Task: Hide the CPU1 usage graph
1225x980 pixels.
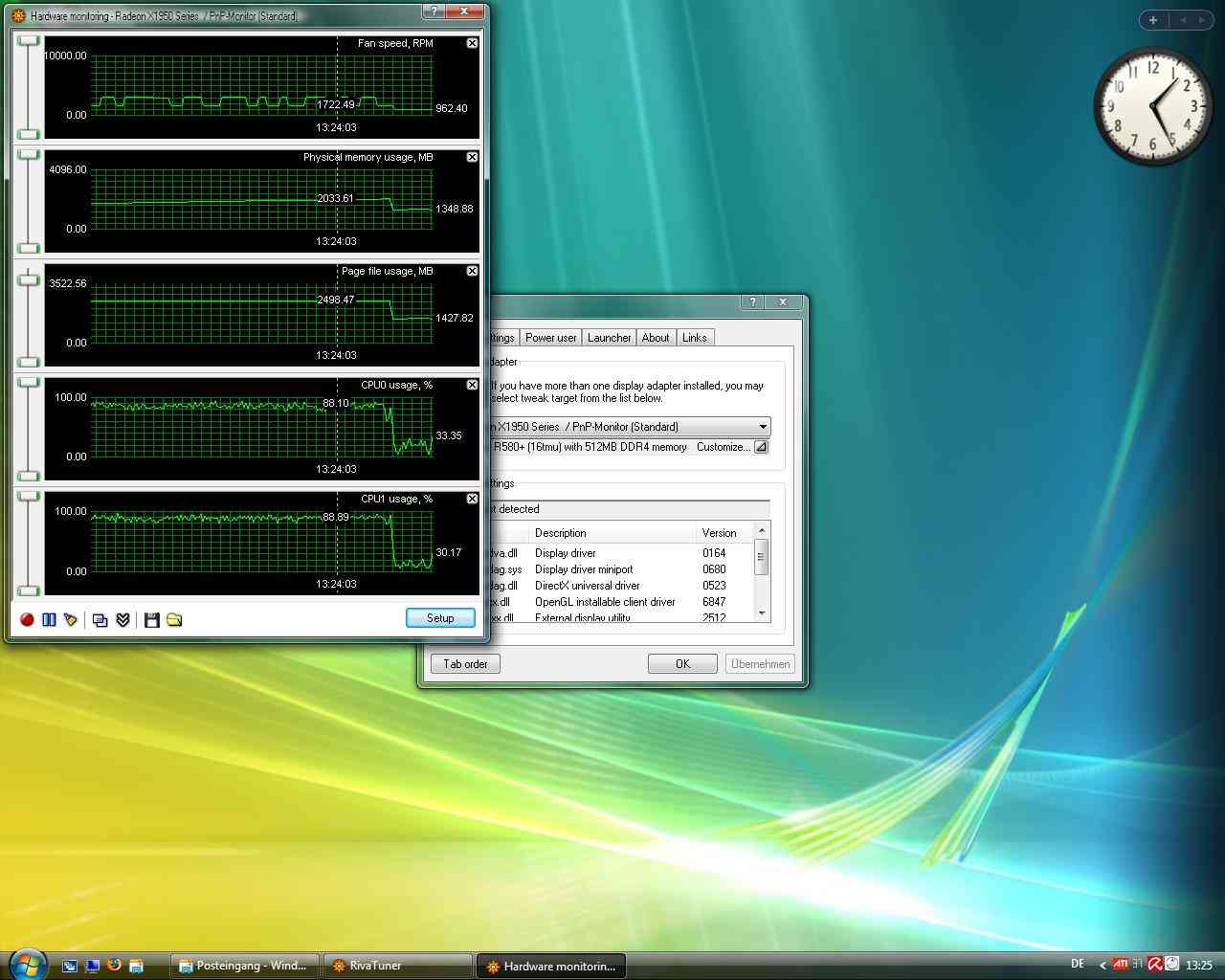Action: coord(472,499)
